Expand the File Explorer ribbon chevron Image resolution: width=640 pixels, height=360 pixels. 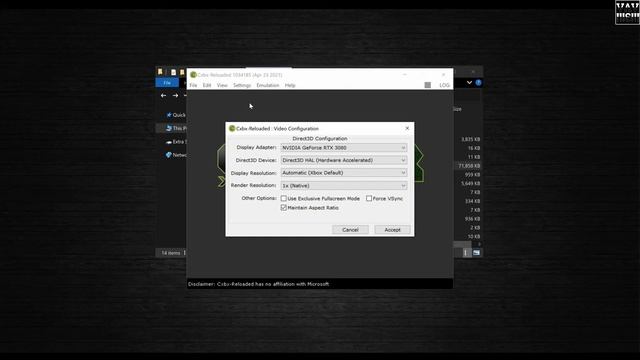point(469,82)
